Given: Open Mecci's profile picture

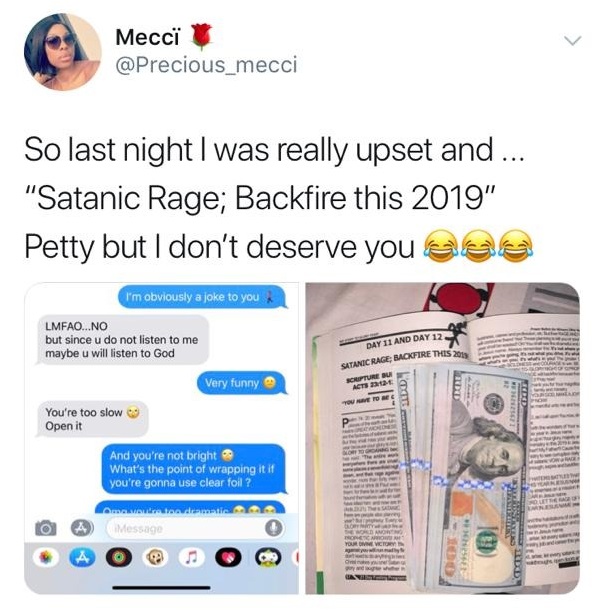Looking at the screenshot, I should pyautogui.click(x=63, y=52).
